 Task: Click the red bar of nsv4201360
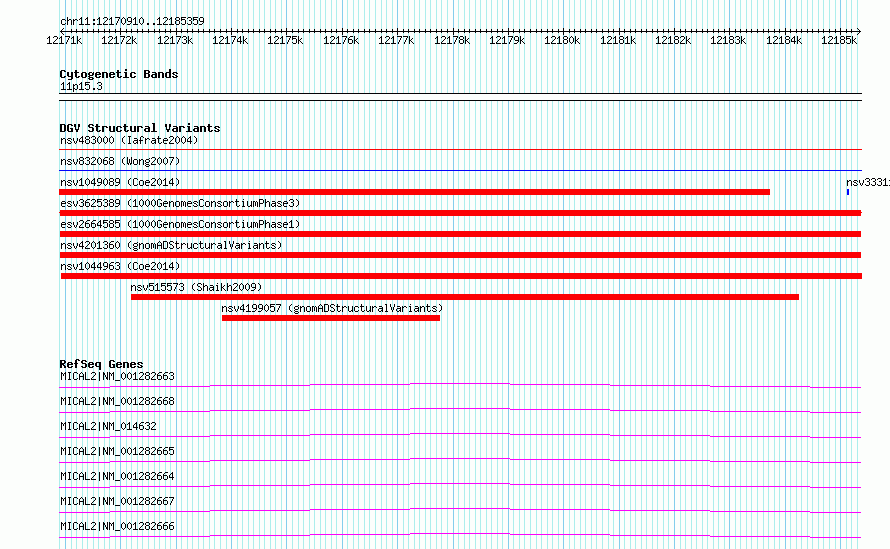click(460, 255)
